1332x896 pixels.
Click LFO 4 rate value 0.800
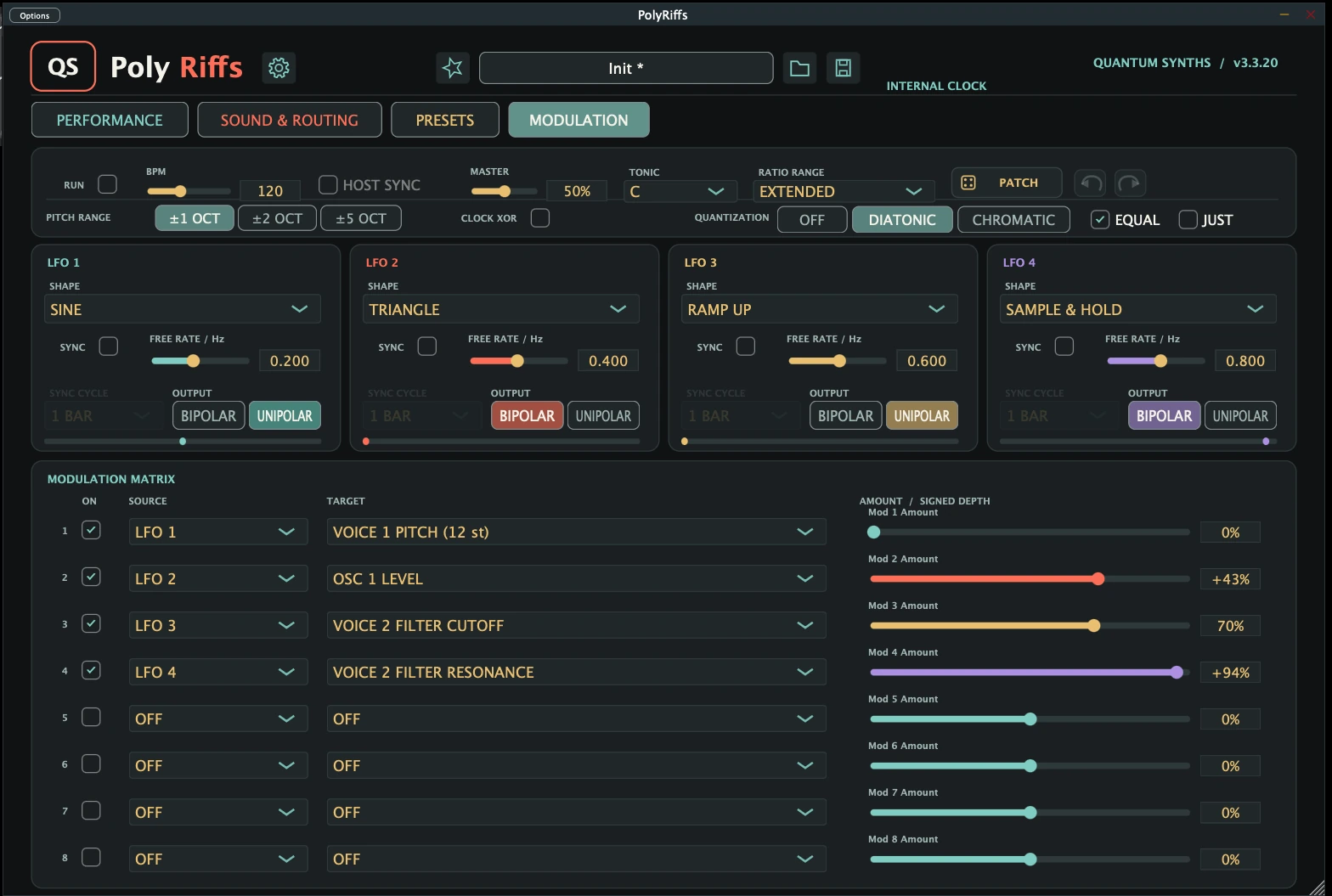1245,361
